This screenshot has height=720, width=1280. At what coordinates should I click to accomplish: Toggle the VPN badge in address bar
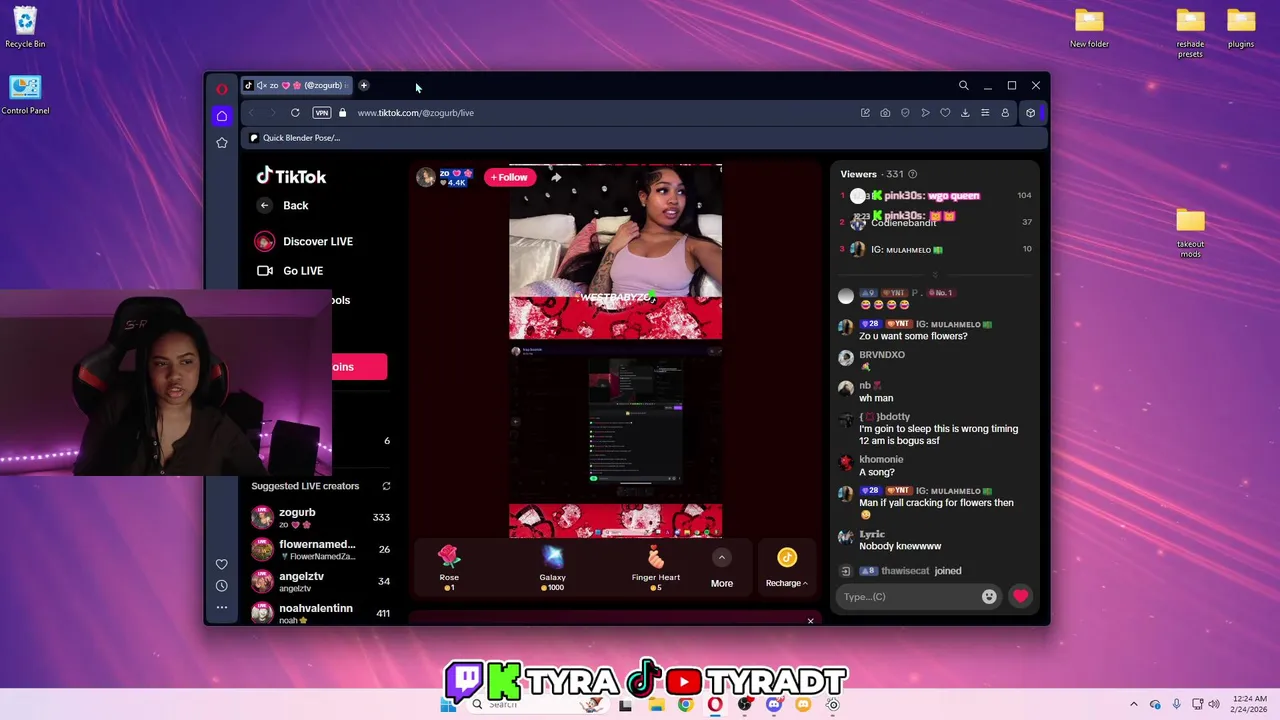tap(322, 113)
